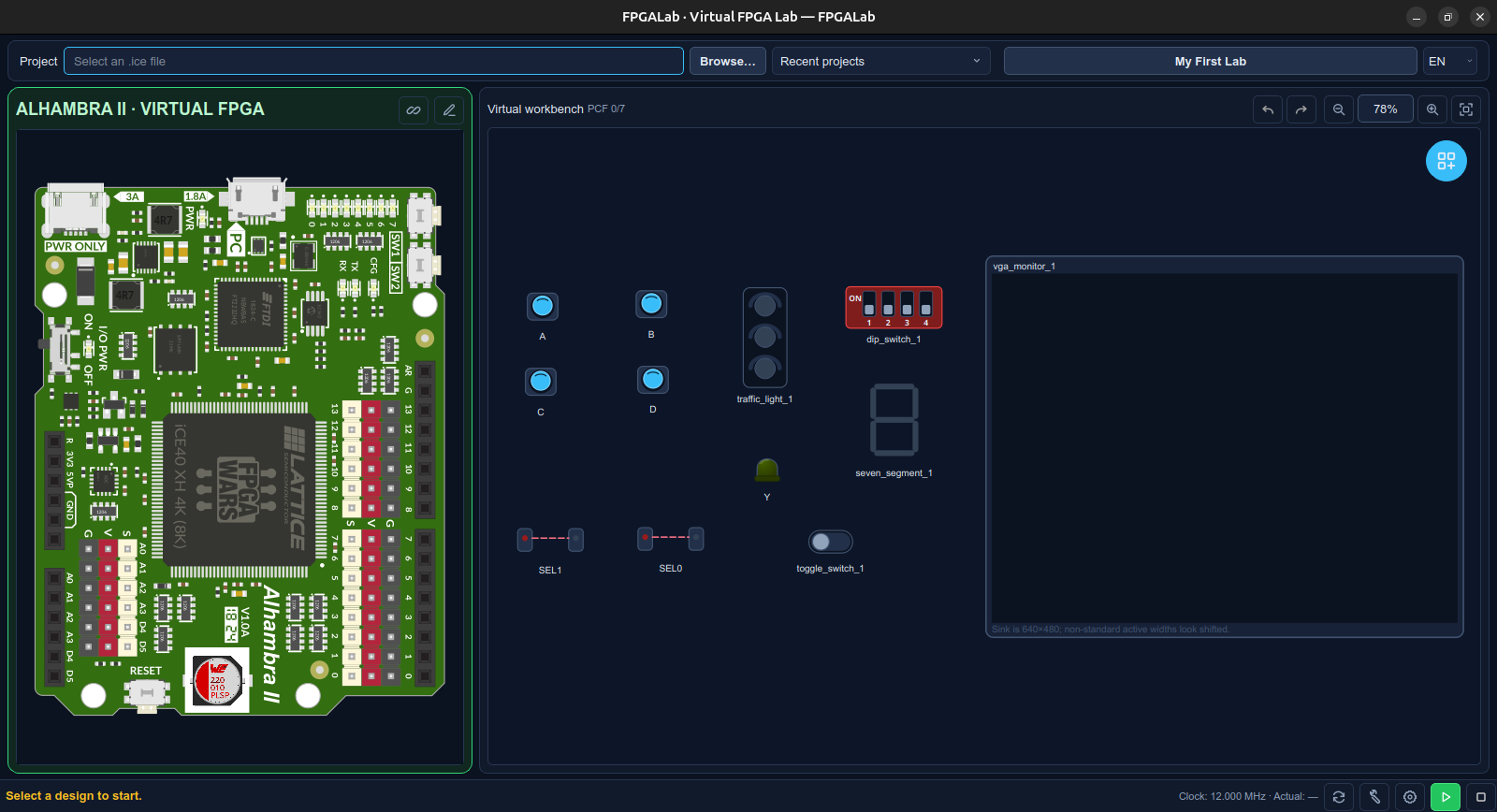Toggle DIP switch 2
Screen dimensions: 1497x812
(888, 305)
